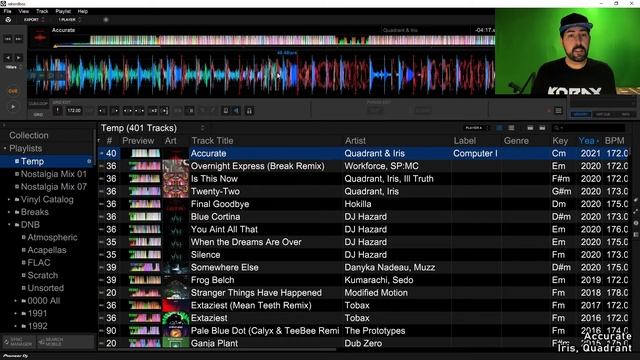
Task: Click the next track button
Action: (x=19, y=39)
